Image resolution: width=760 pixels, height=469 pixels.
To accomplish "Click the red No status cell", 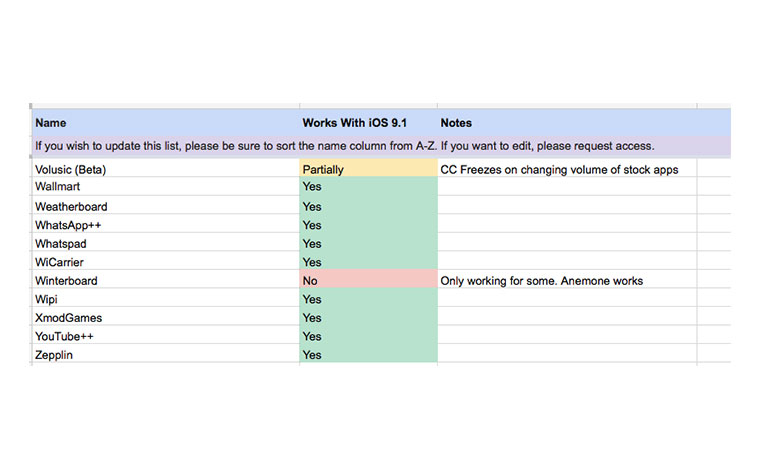I will point(368,281).
